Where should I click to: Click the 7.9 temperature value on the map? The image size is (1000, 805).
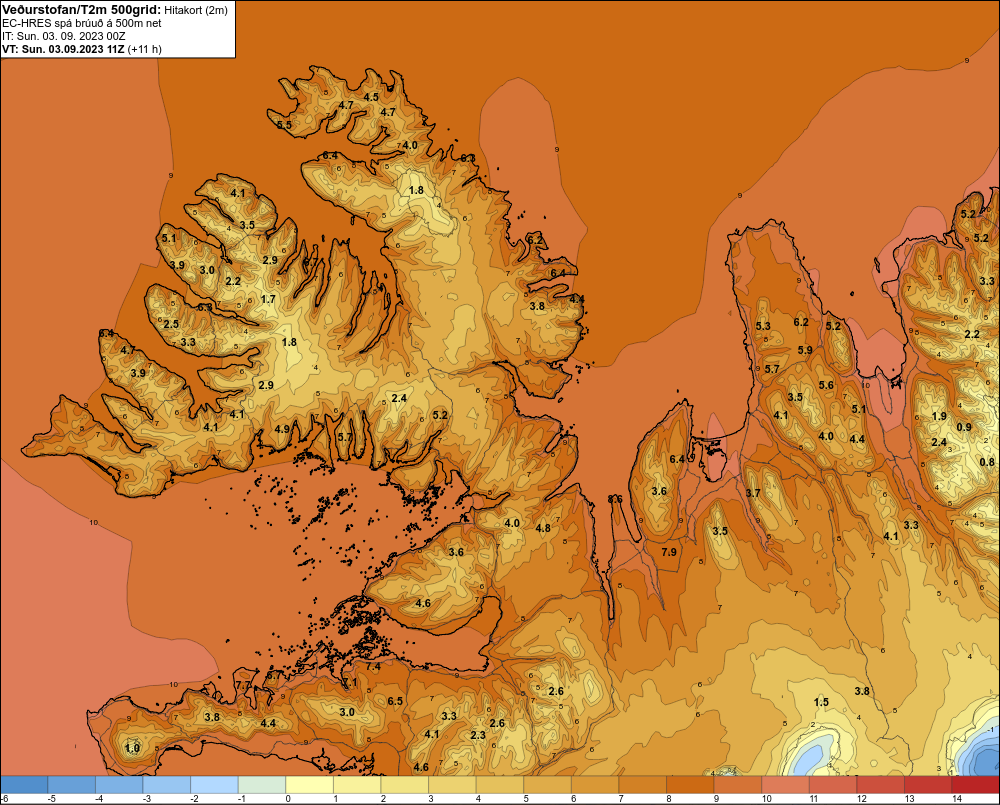tap(669, 552)
